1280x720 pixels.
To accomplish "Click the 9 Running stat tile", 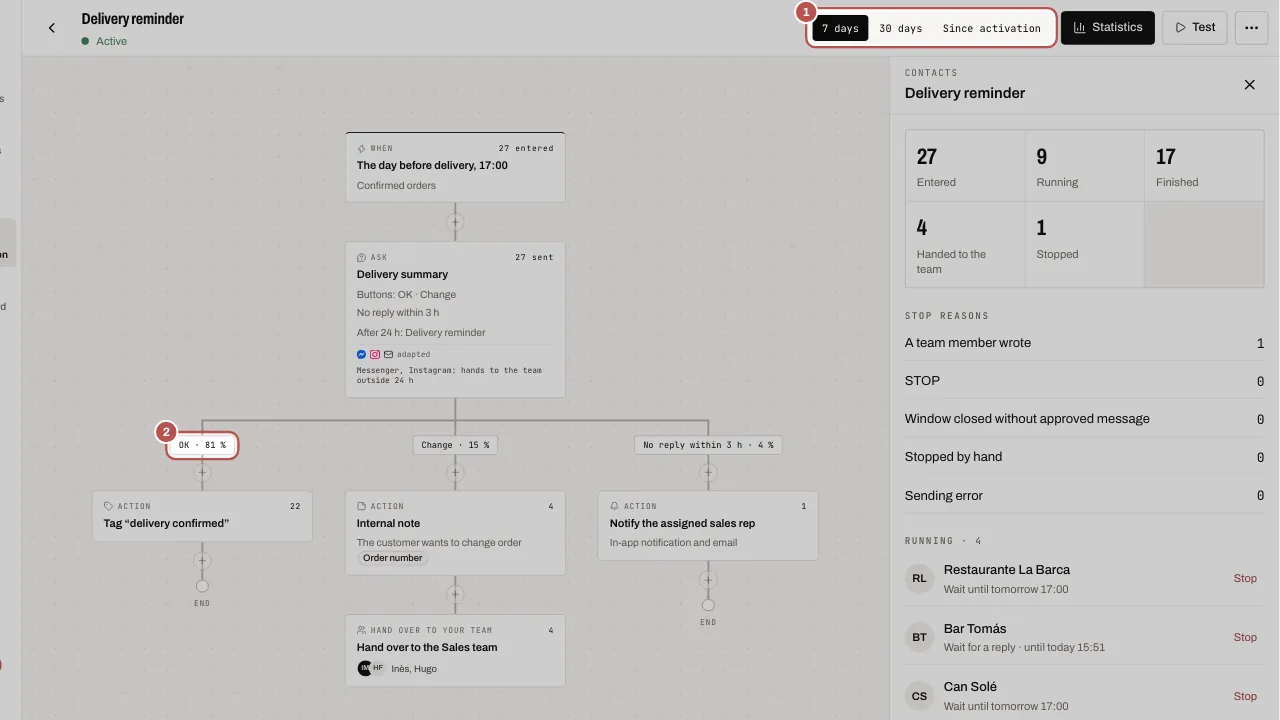I will click(1085, 166).
